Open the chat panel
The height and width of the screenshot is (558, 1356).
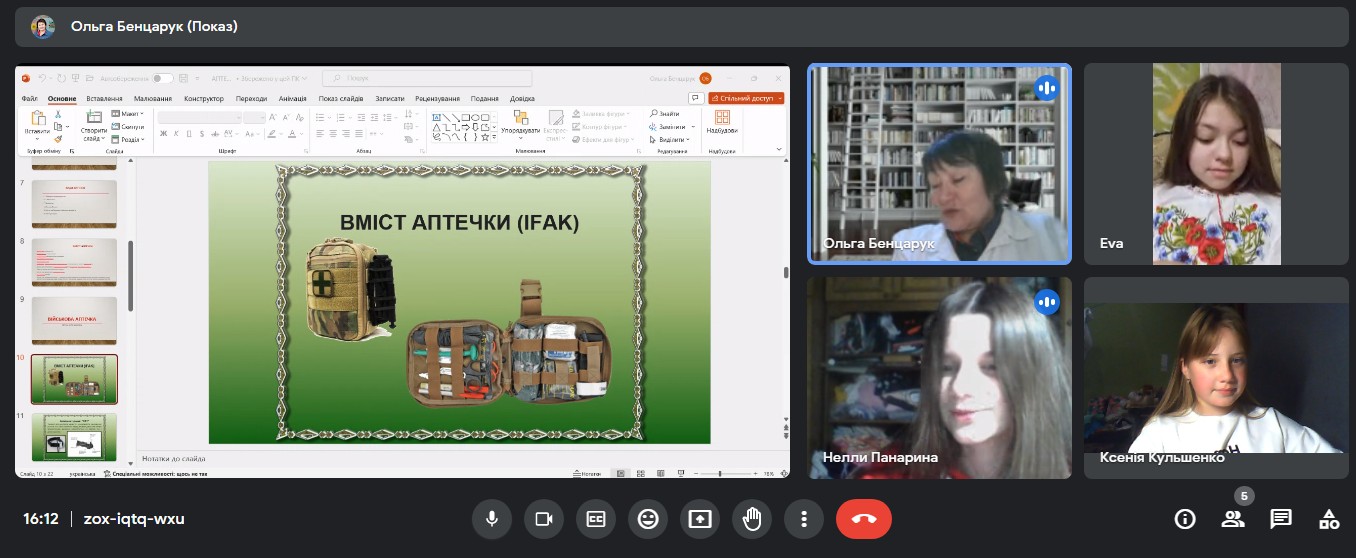[x=1281, y=519]
